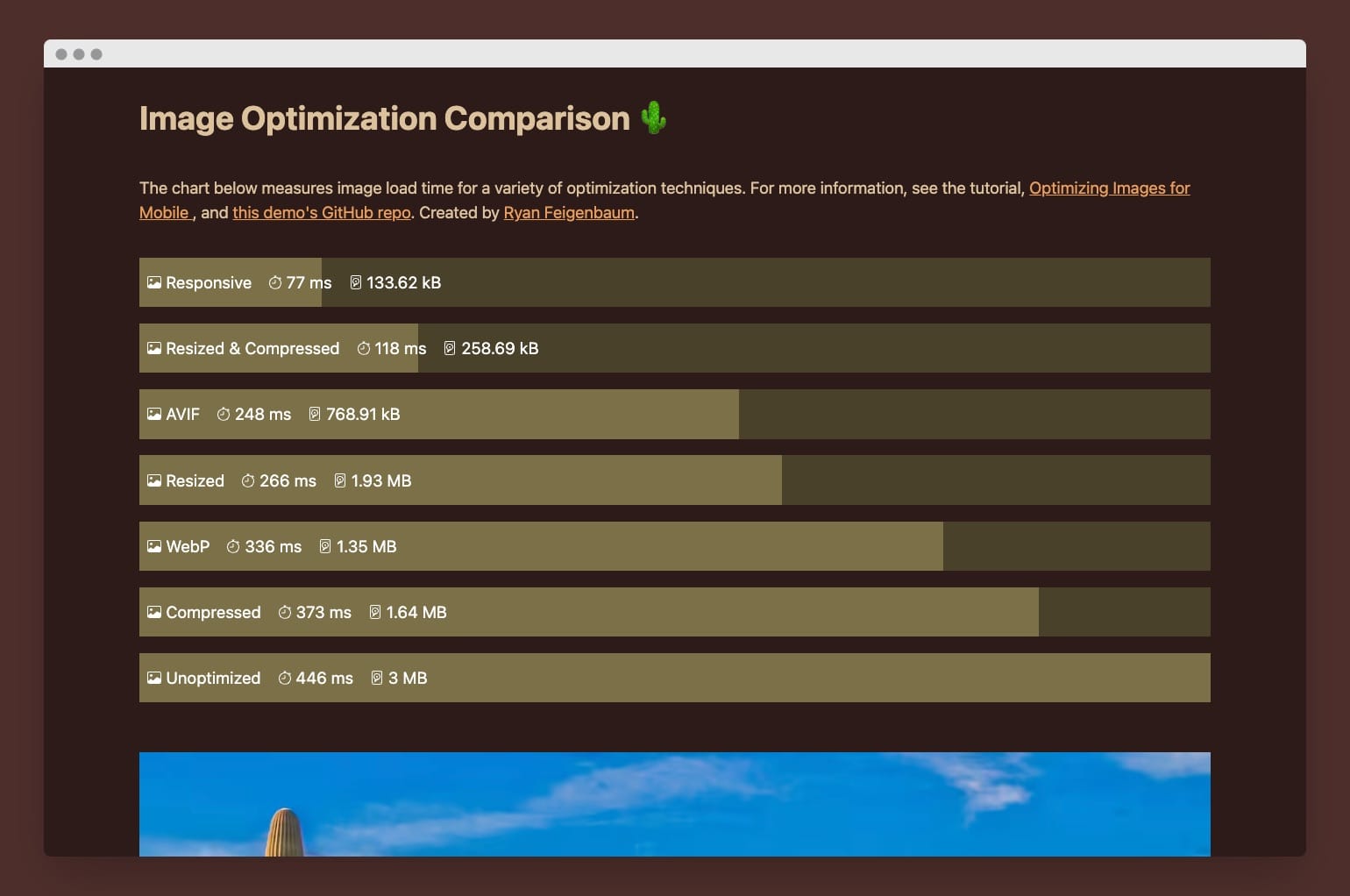
Task: Click the image icon on the Responsive bar
Action: pyautogui.click(x=153, y=282)
